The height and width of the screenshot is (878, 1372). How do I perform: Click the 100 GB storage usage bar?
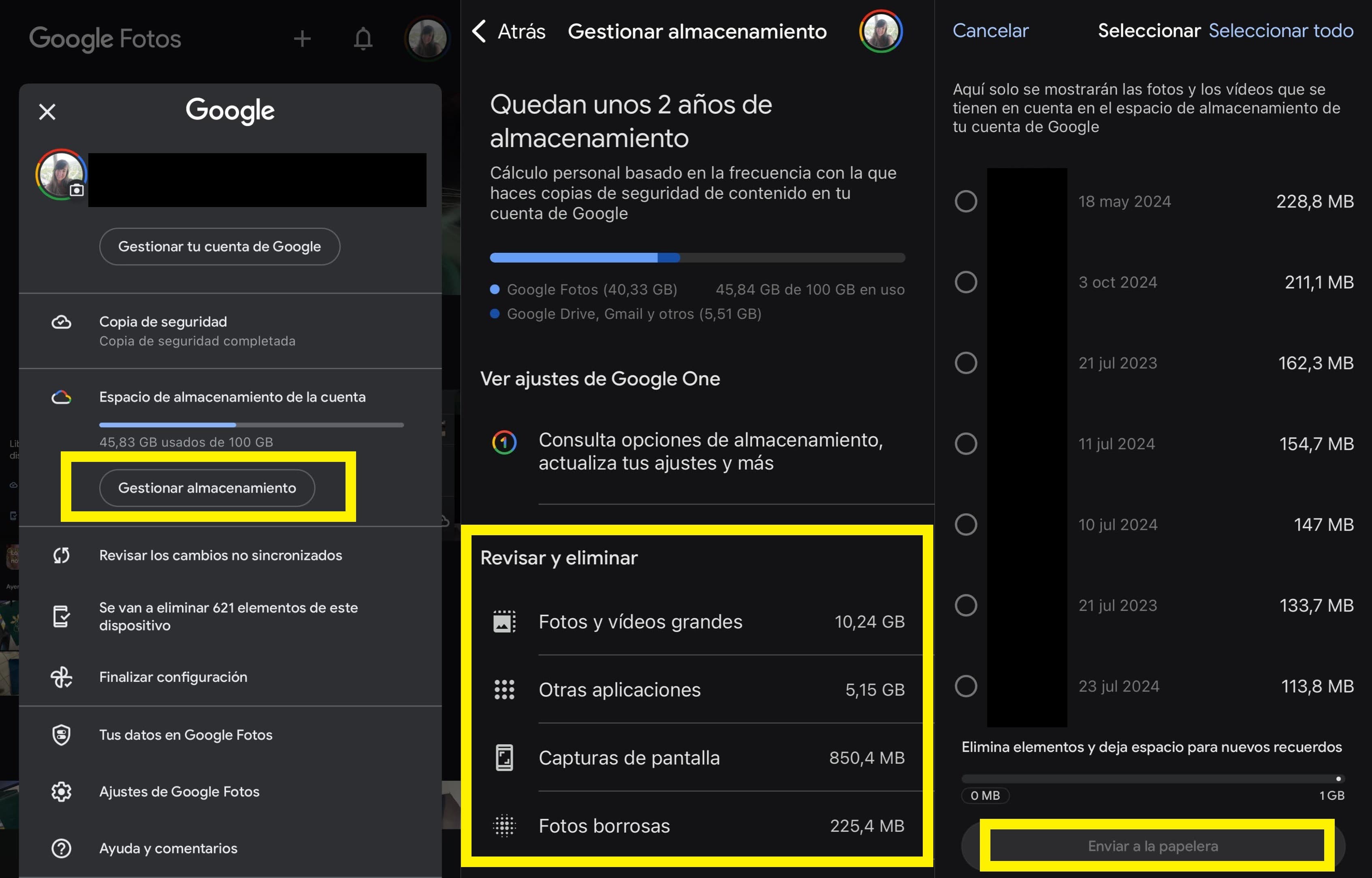coord(697,258)
